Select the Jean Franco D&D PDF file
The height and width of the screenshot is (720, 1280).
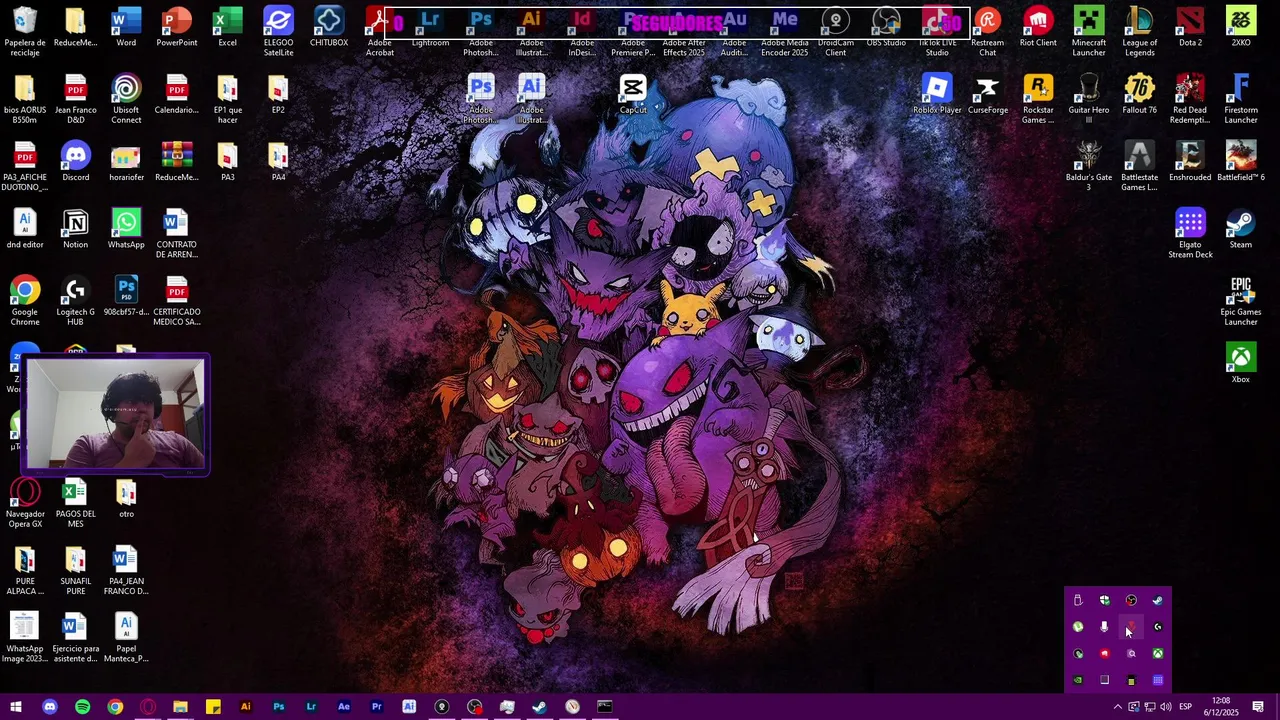click(75, 98)
